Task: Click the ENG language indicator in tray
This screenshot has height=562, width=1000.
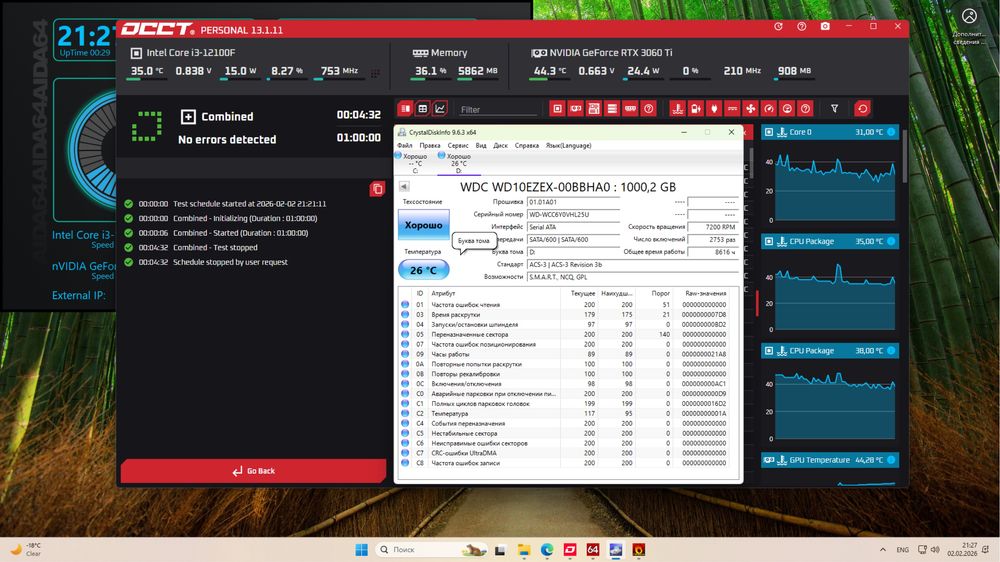Action: tap(902, 550)
